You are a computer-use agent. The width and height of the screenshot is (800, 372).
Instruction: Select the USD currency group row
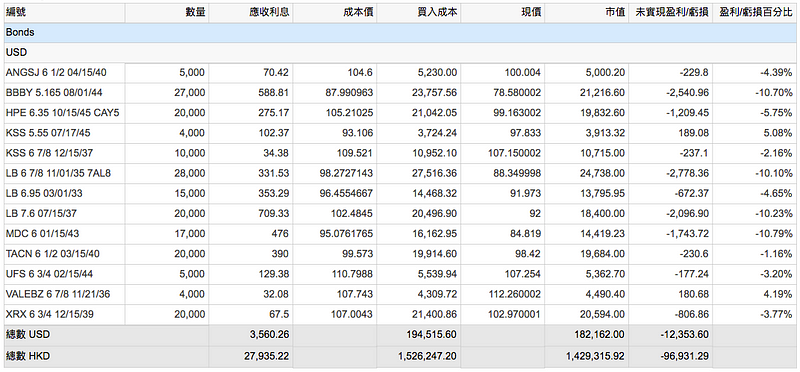pos(400,53)
